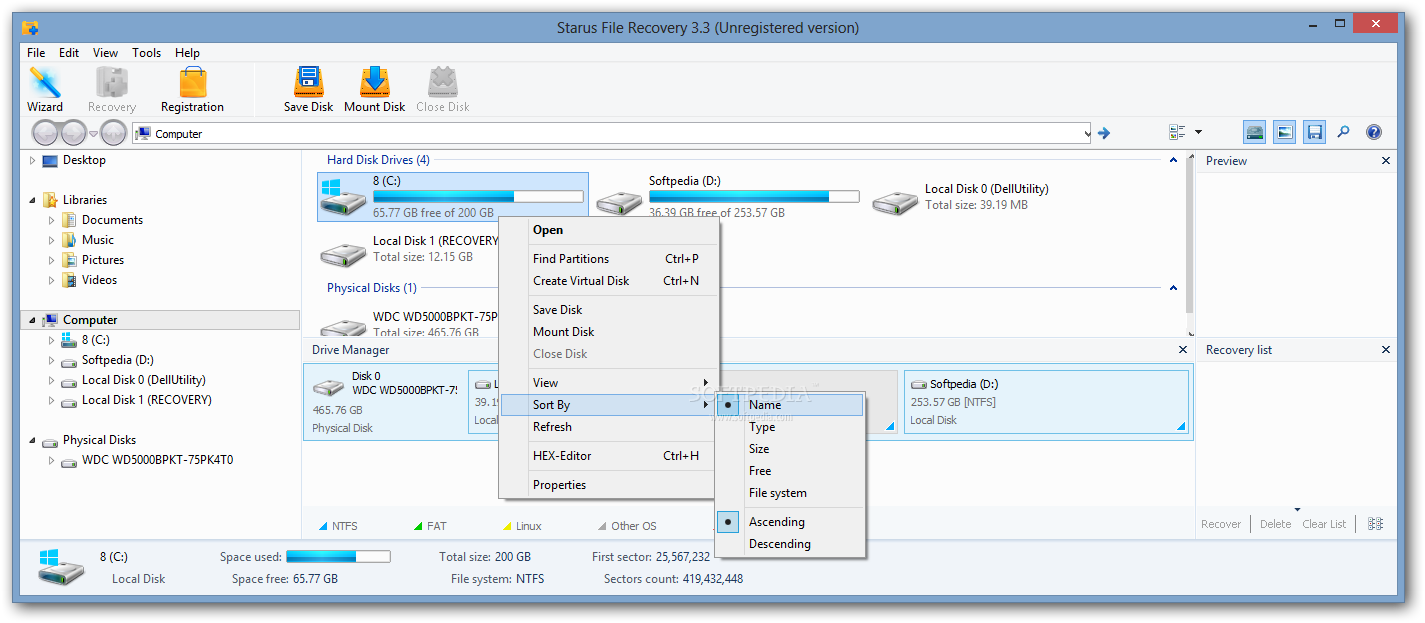This screenshot has width=1425, height=623.
Task: Click the Recovery toolbar icon
Action: [x=111, y=89]
